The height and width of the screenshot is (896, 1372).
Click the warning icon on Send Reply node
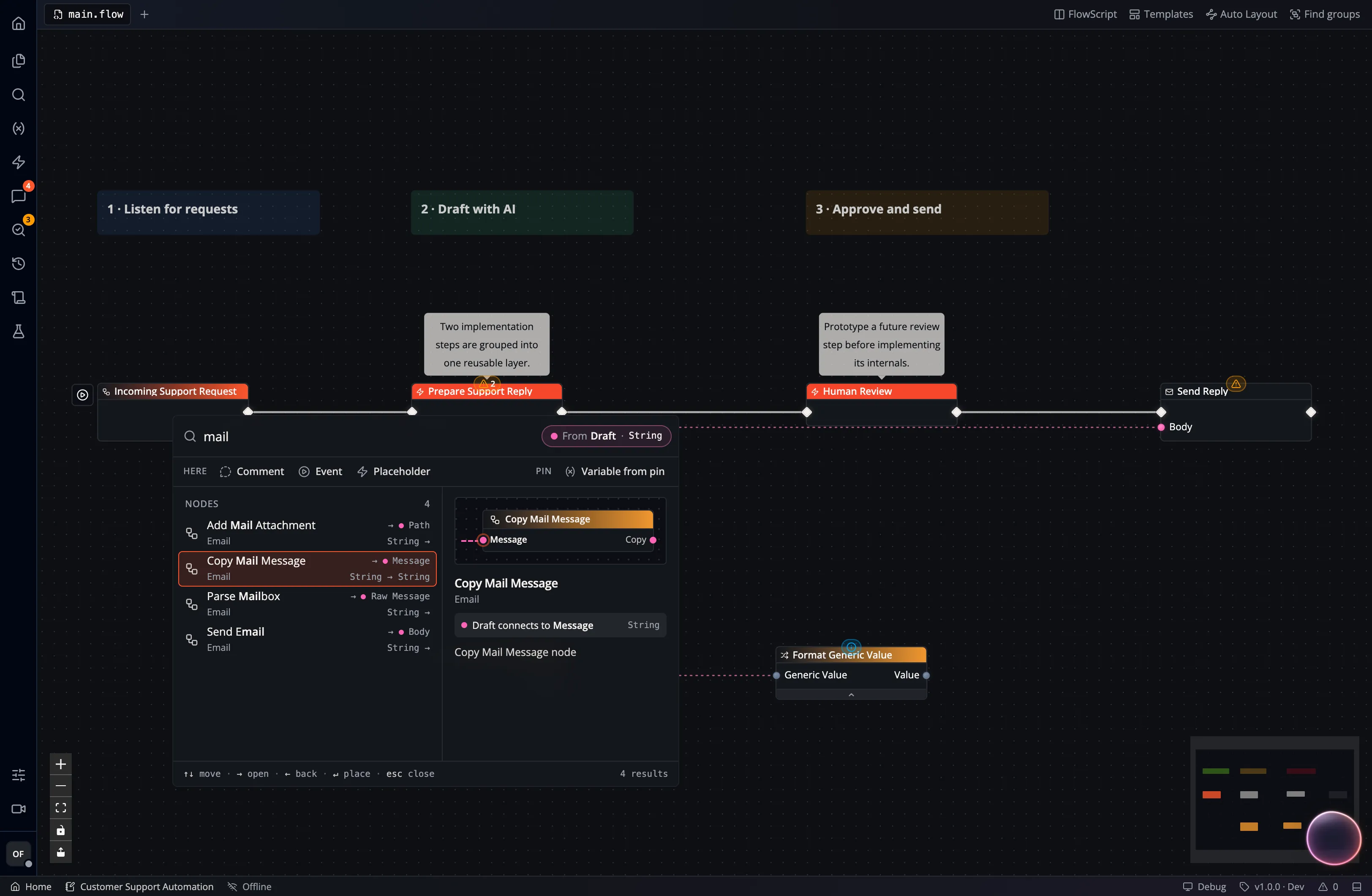1236,384
